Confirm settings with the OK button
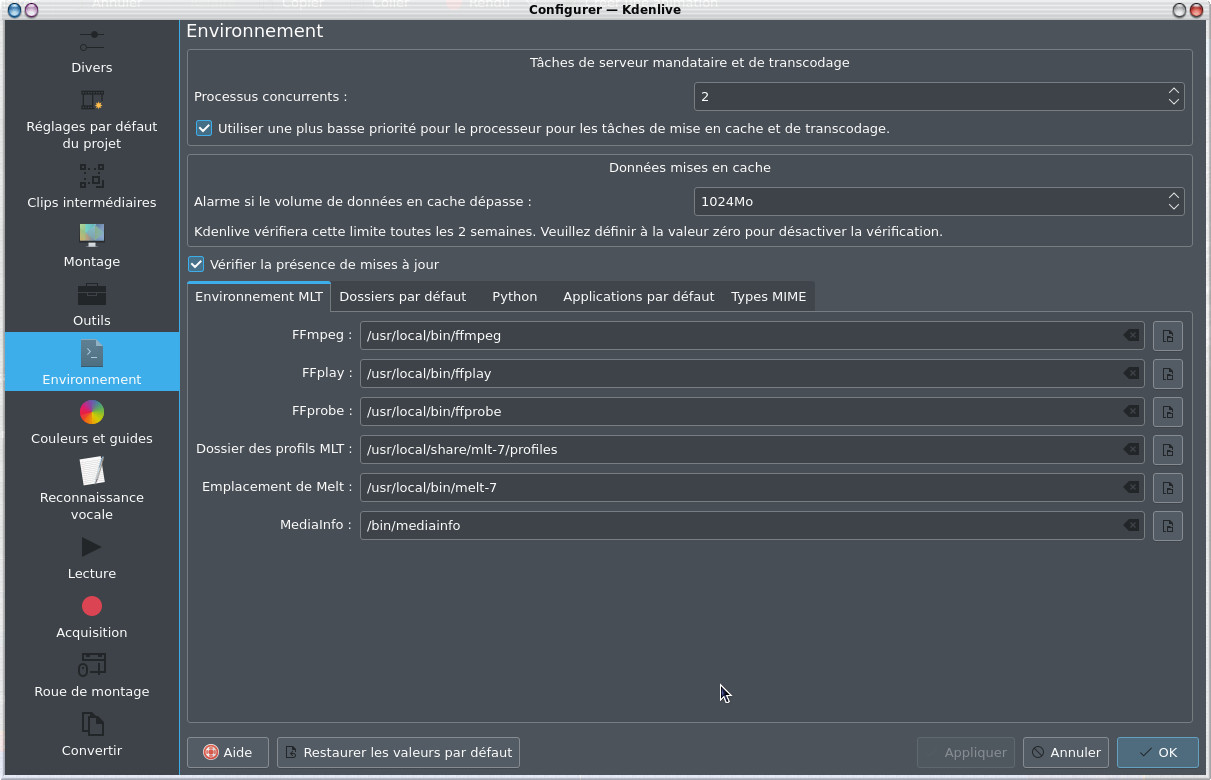Image resolution: width=1211 pixels, height=780 pixels. [1157, 753]
